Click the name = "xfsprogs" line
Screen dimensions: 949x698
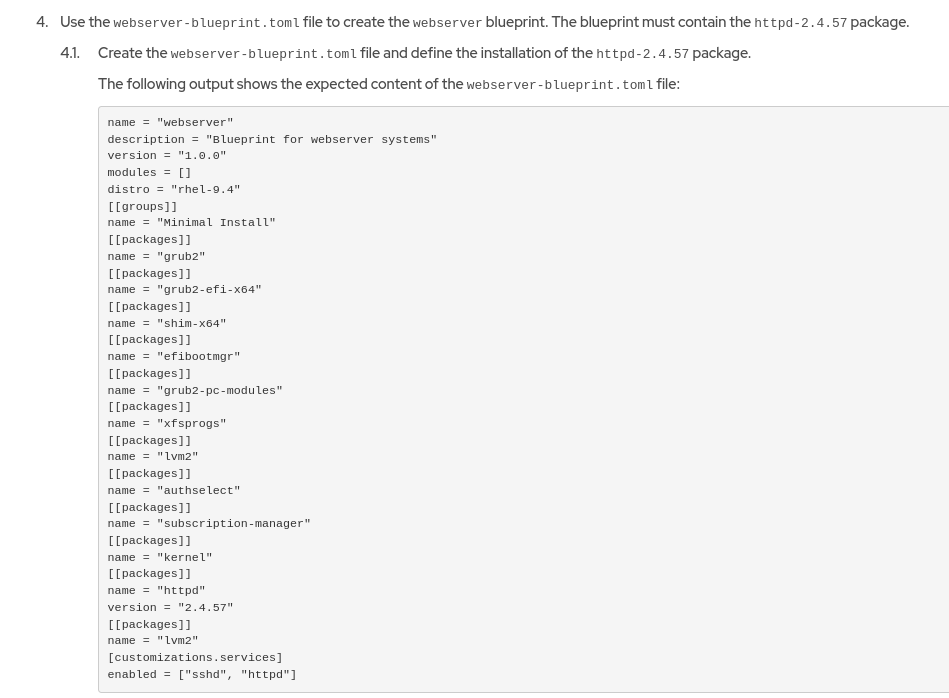point(167,424)
